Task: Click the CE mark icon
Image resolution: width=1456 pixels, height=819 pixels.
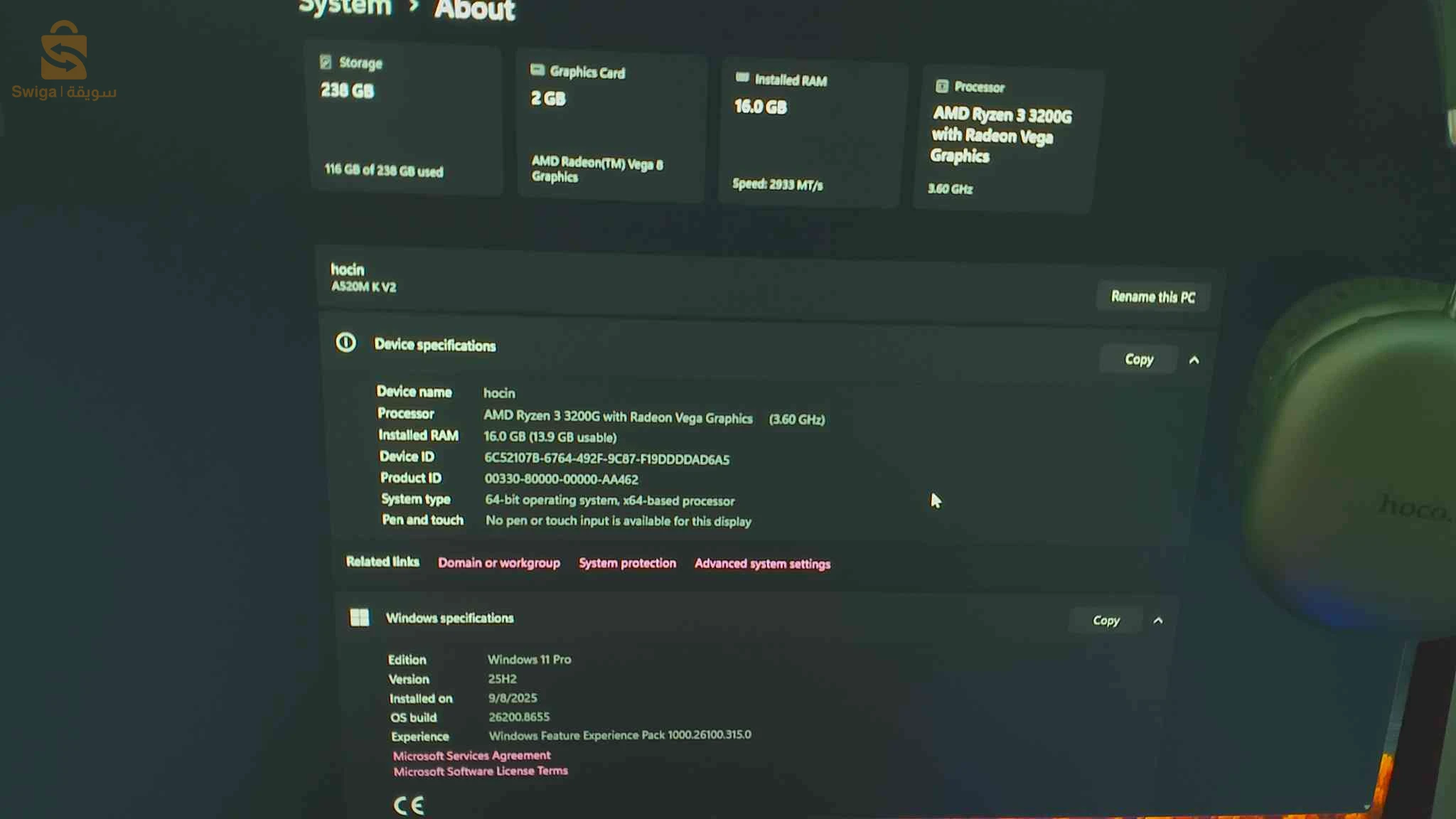Action: pyautogui.click(x=409, y=805)
